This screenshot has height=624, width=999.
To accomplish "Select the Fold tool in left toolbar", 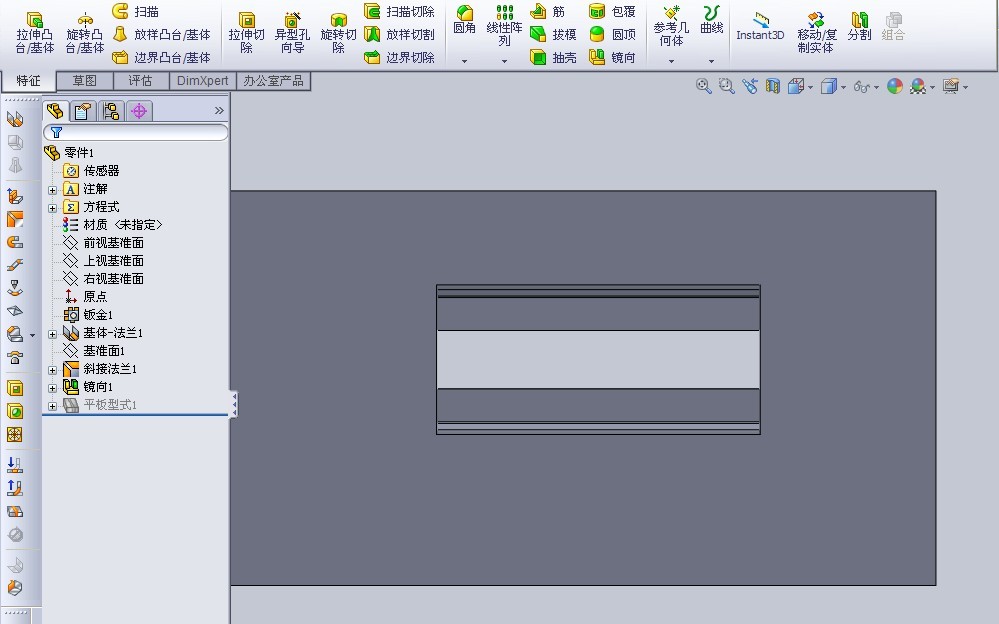I will click(15, 488).
